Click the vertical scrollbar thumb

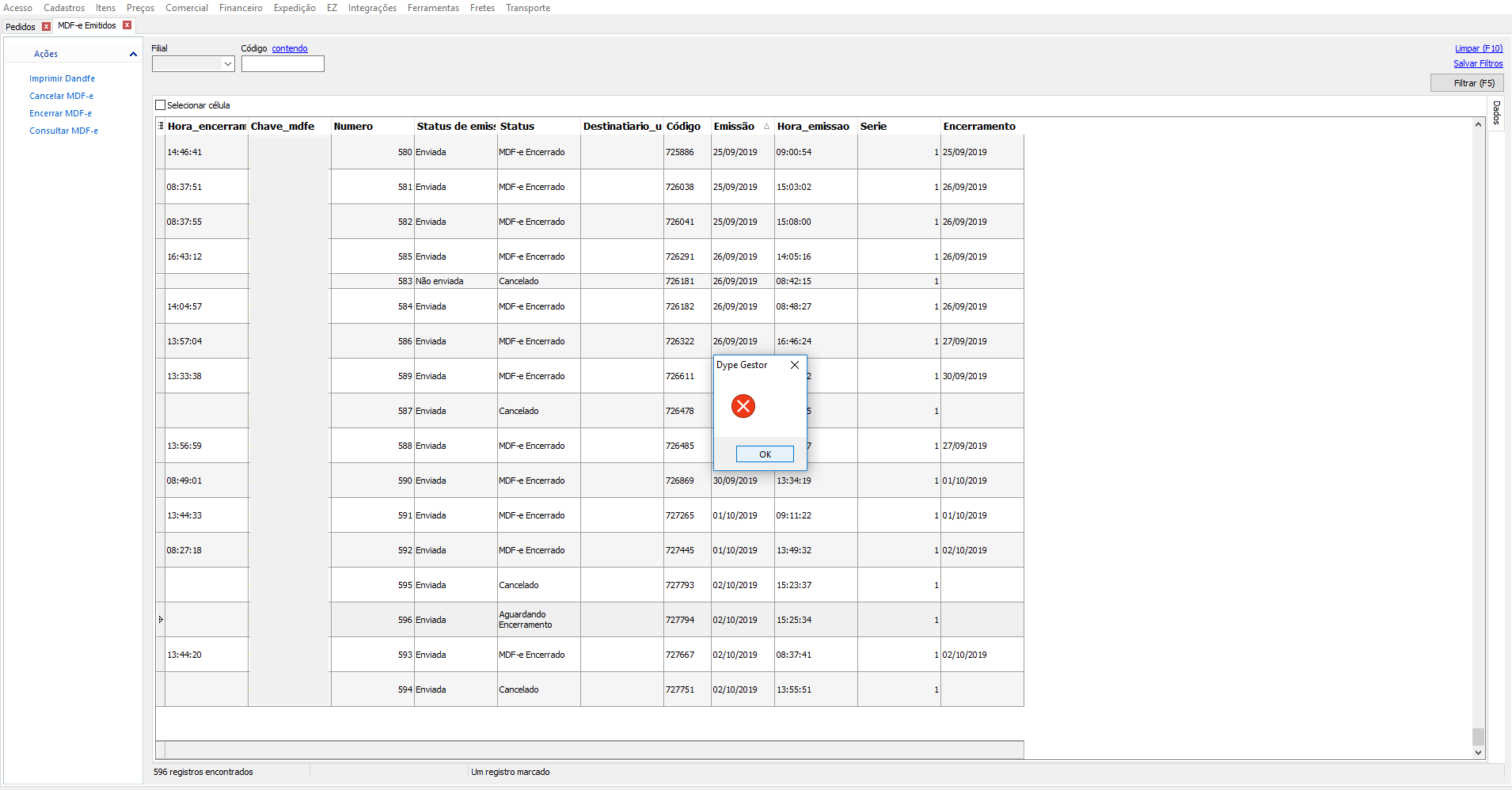click(x=1478, y=737)
